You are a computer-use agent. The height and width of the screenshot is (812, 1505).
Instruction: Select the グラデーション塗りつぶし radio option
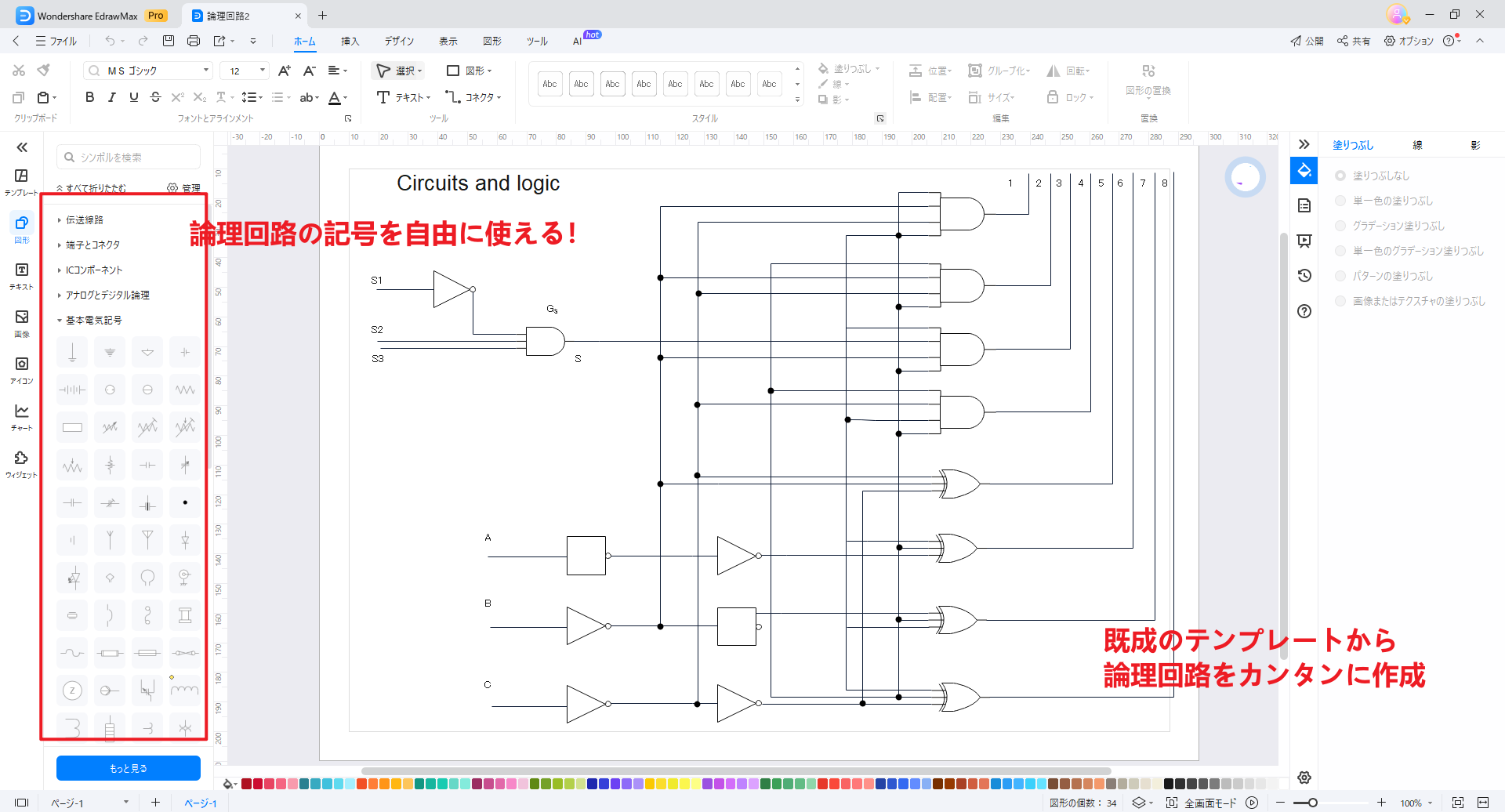click(x=1340, y=226)
